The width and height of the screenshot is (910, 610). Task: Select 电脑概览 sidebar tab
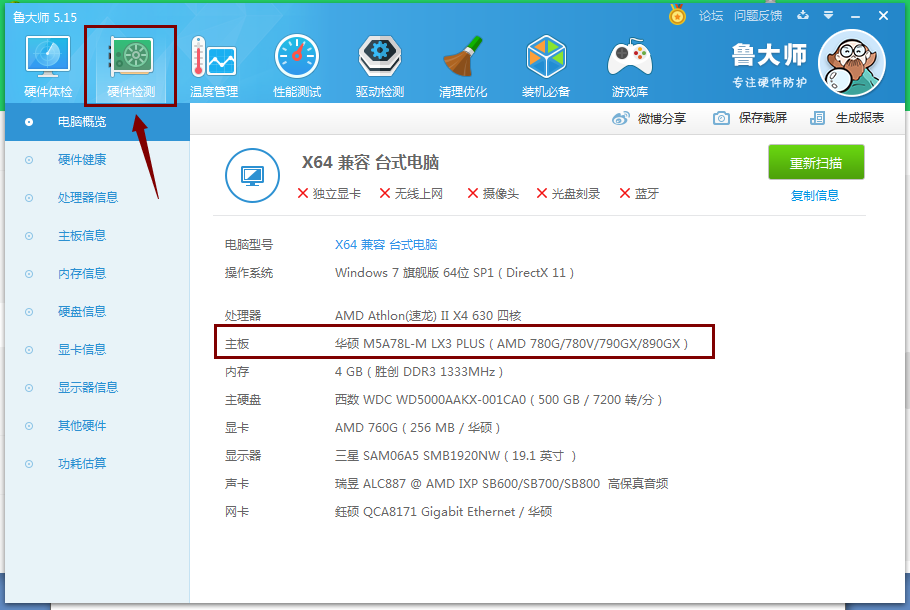point(98,122)
